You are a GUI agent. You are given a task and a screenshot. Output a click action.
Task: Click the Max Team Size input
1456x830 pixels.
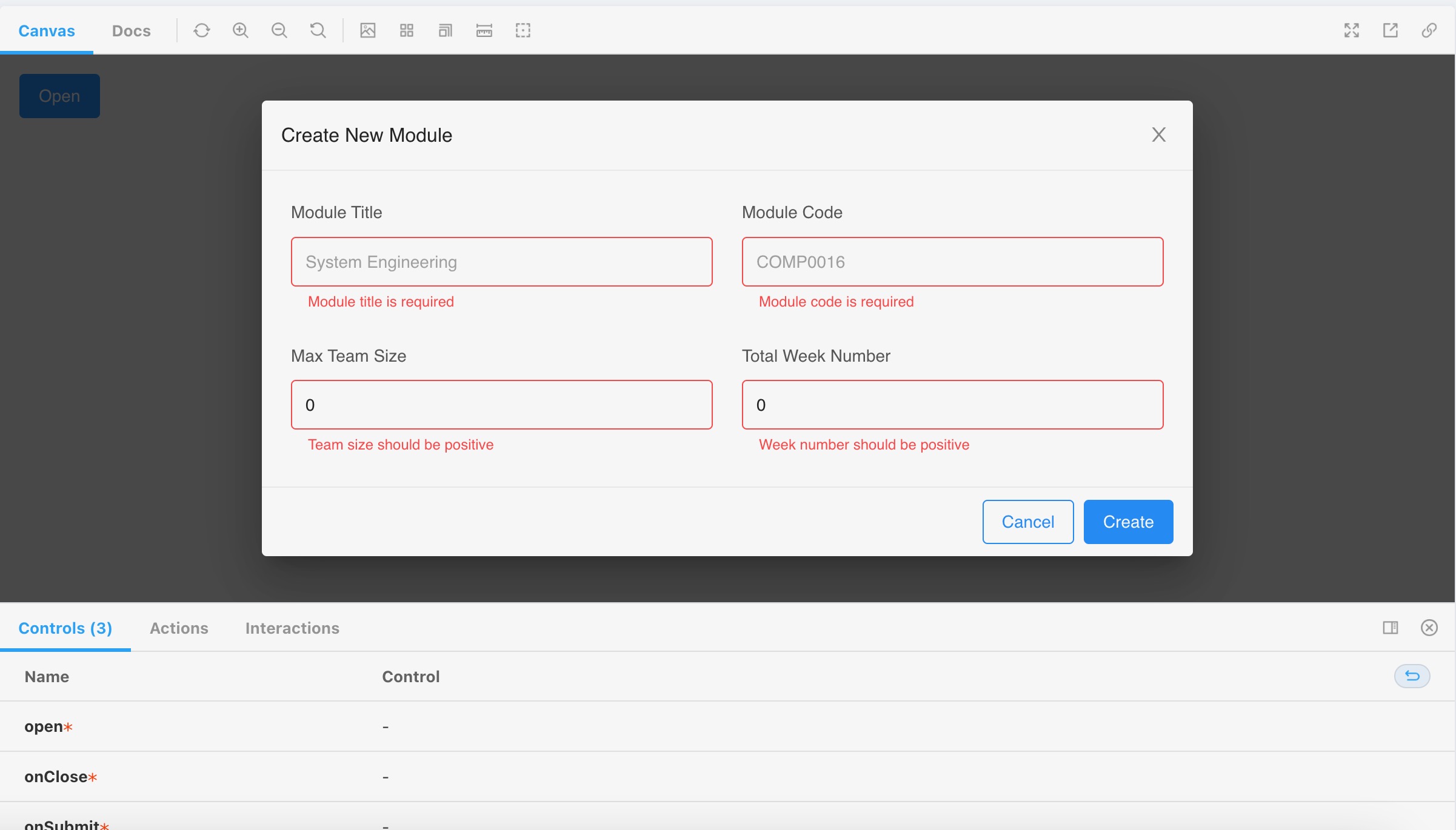[502, 405]
